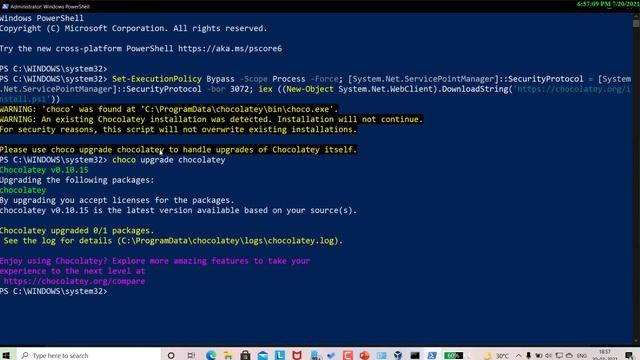Open the Windows Start menu
The width and height of the screenshot is (640, 360).
(x=6, y=355)
